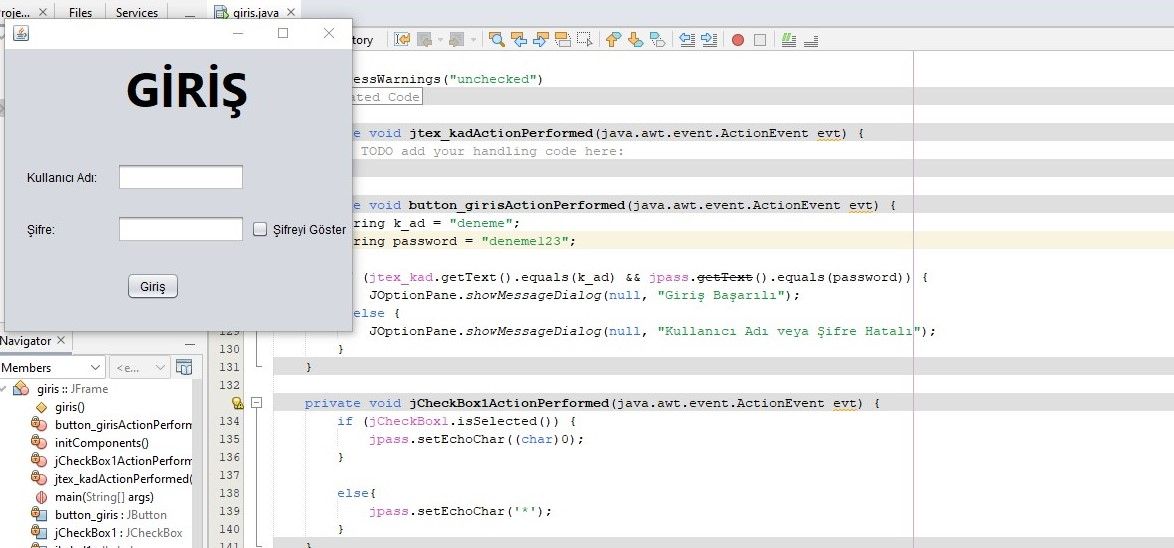The image size is (1174, 548).
Task: Click giris.java tab file icon
Action: click(221, 12)
